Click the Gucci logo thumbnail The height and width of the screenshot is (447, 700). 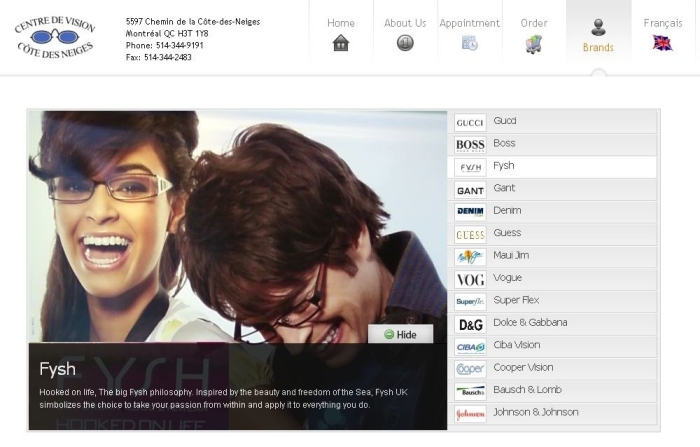470,122
